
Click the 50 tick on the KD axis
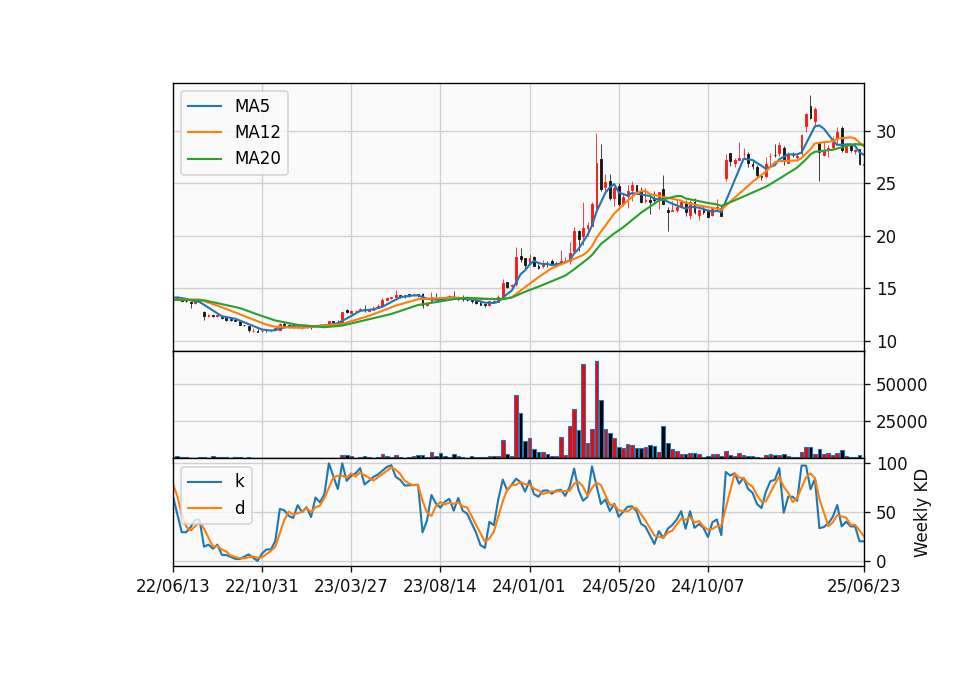coord(886,512)
